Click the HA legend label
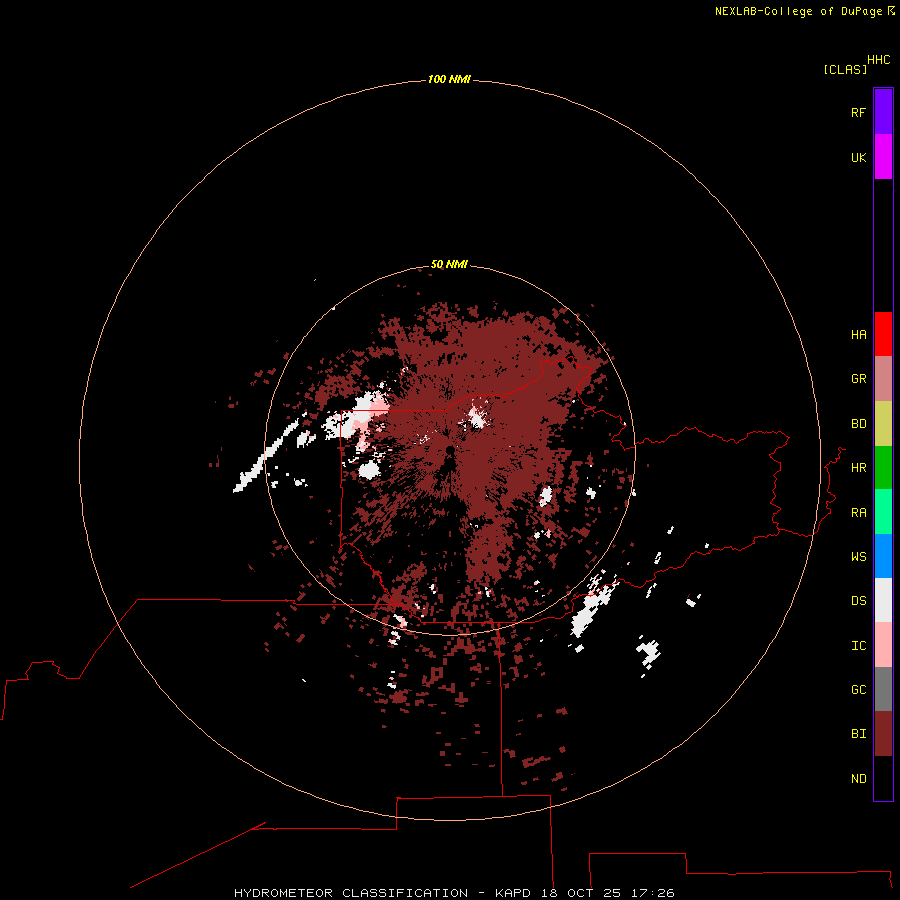 tap(859, 334)
